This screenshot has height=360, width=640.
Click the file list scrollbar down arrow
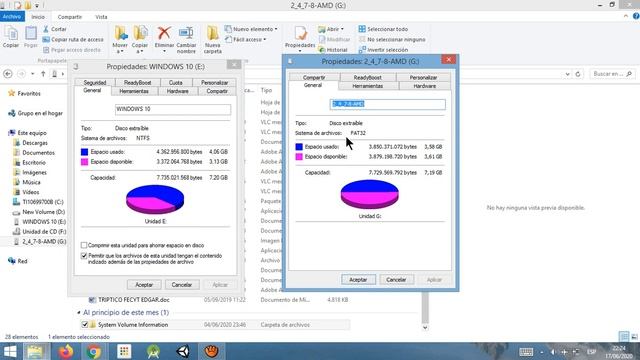[425, 327]
